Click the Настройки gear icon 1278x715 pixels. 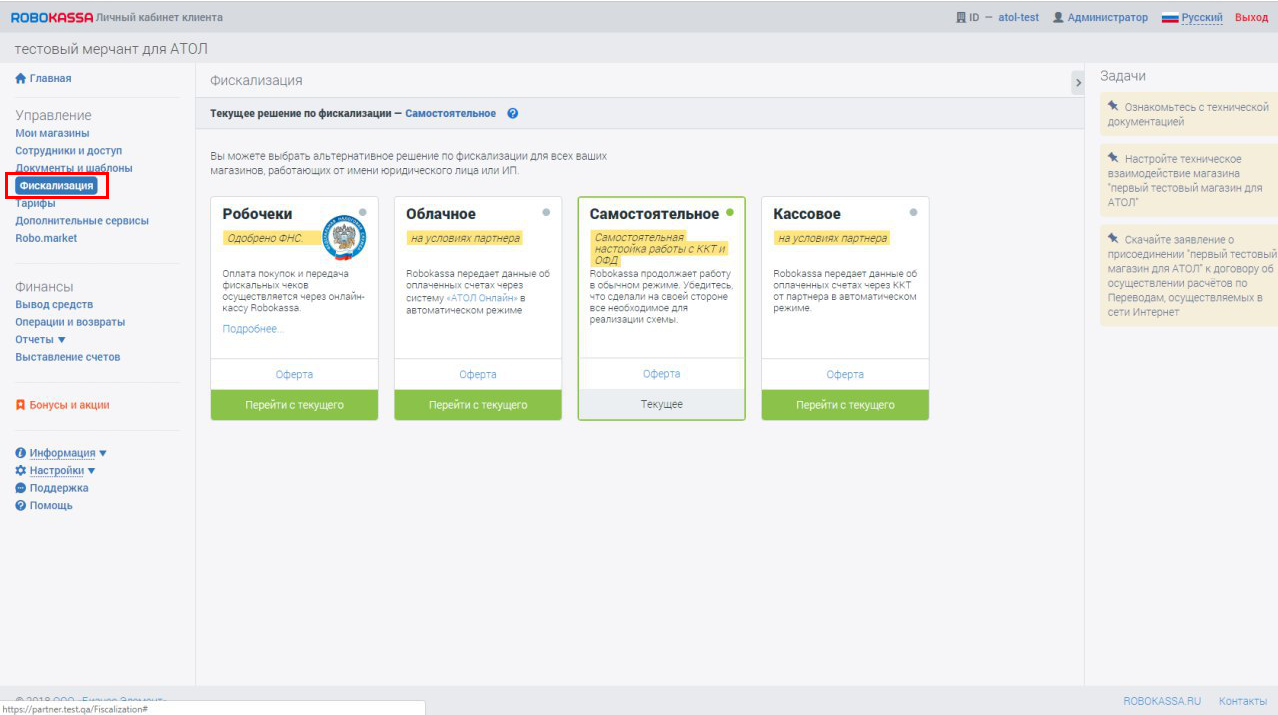(x=20, y=470)
